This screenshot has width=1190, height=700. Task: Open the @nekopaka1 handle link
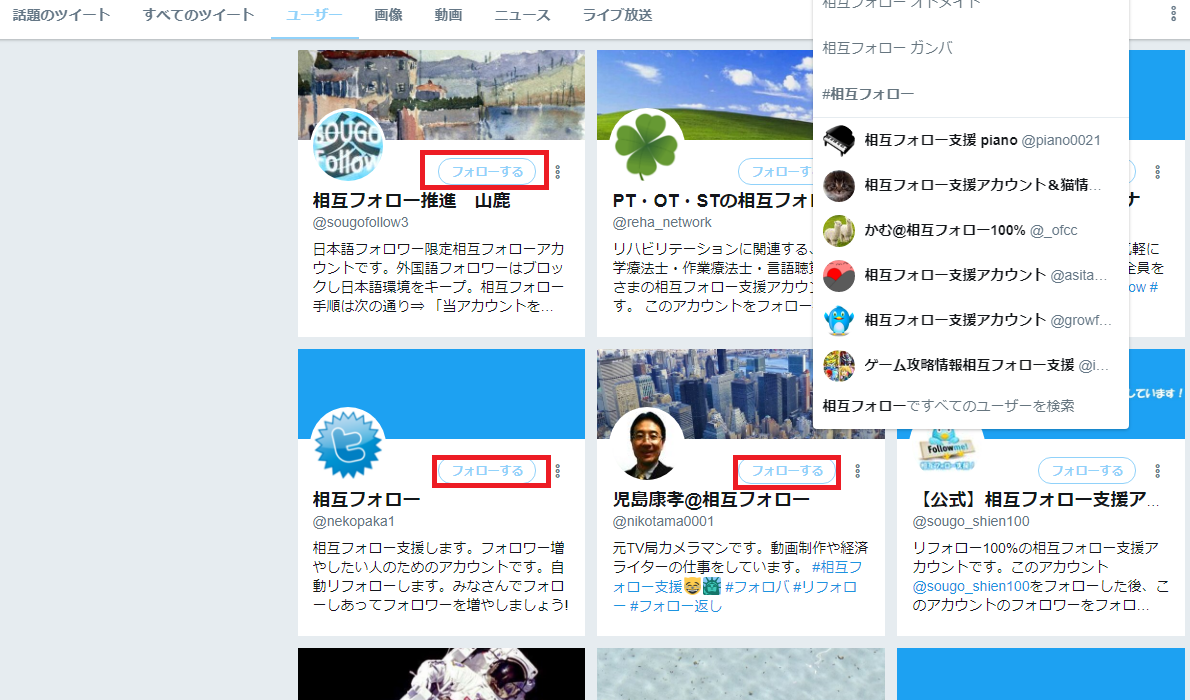pos(354,522)
